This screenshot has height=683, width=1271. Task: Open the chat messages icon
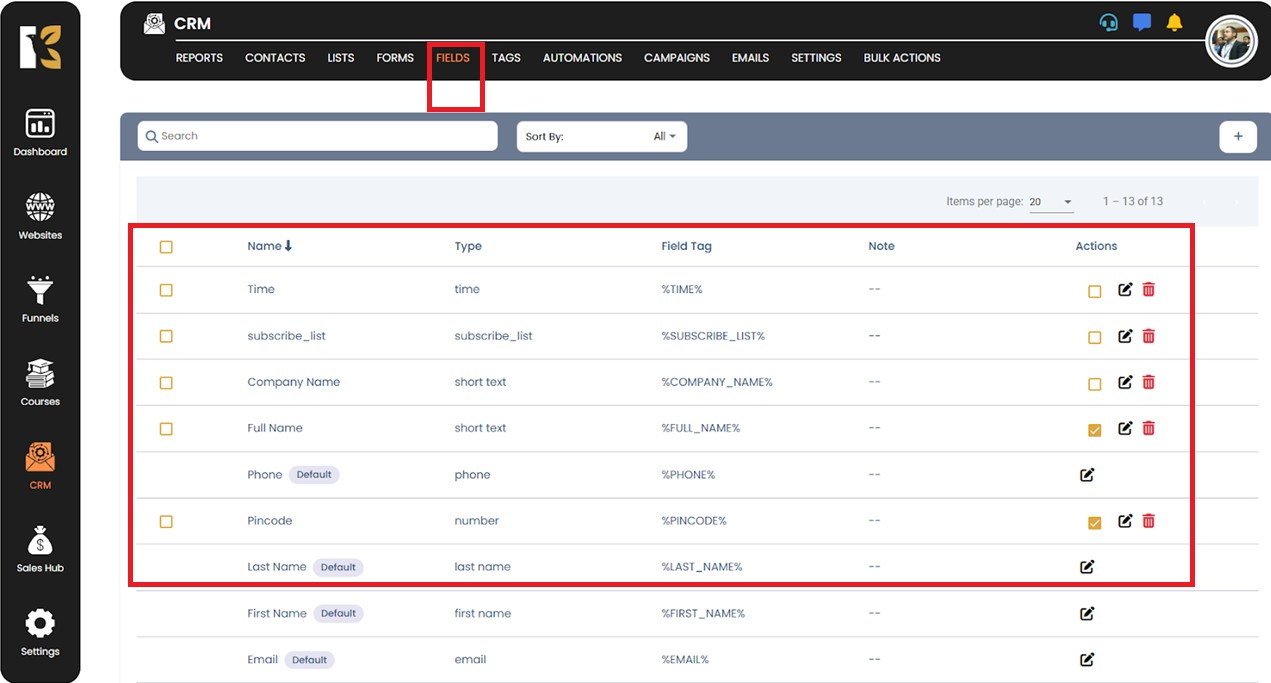pyautogui.click(x=1141, y=23)
